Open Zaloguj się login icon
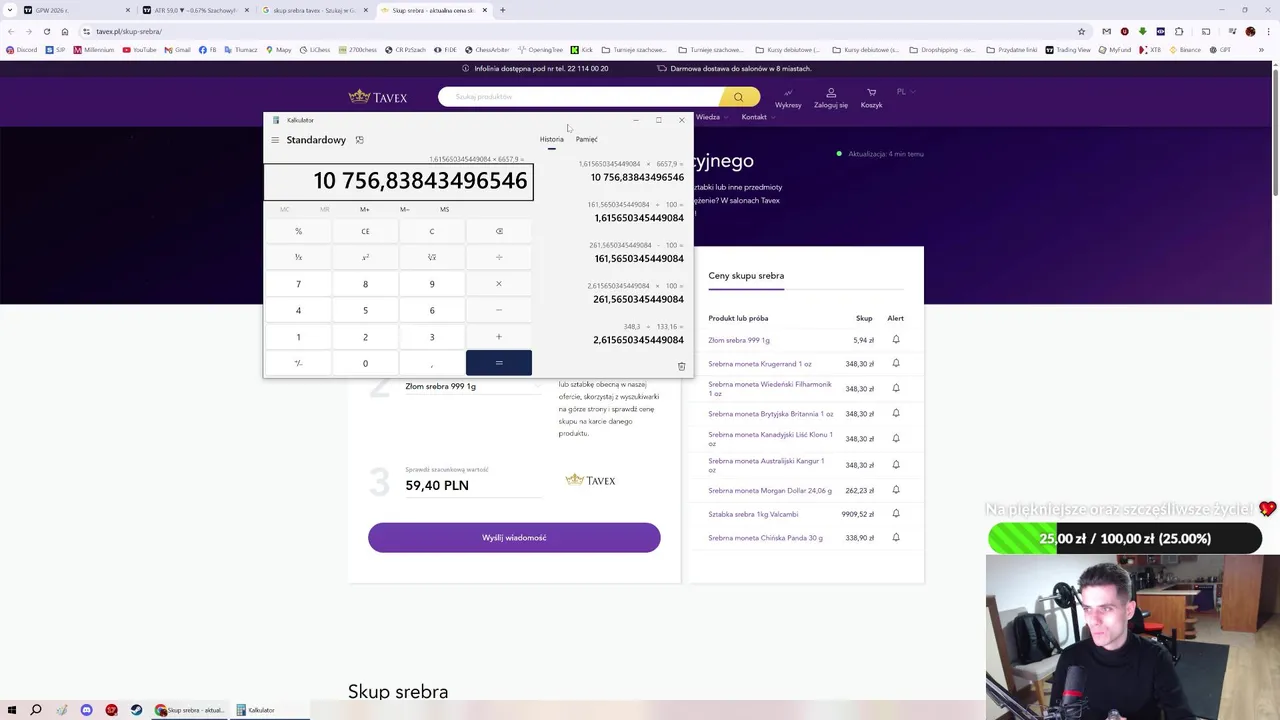 pyautogui.click(x=830, y=98)
